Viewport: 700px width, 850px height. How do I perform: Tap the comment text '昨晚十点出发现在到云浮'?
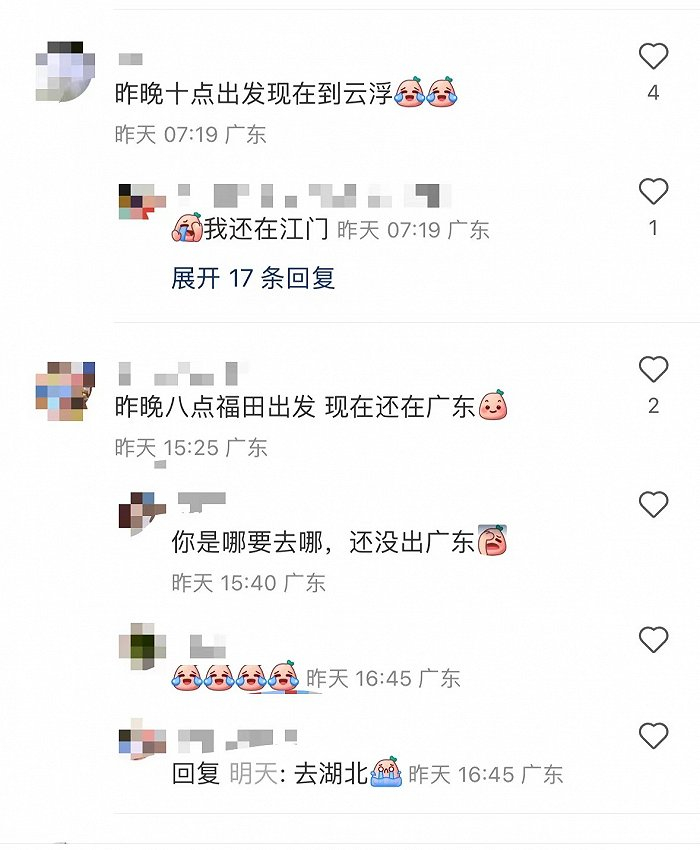[253, 94]
